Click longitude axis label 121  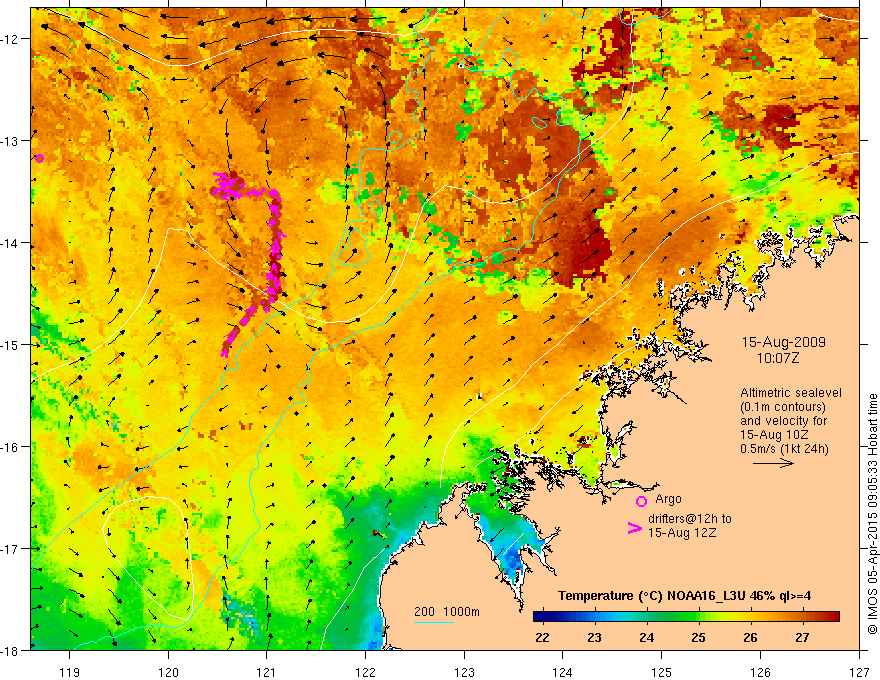pyautogui.click(x=267, y=672)
